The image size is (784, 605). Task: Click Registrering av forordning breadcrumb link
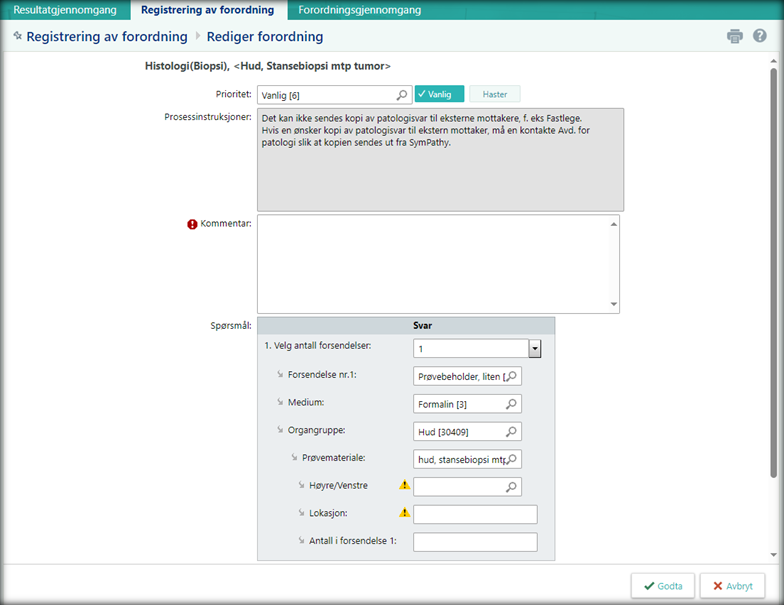coord(107,37)
